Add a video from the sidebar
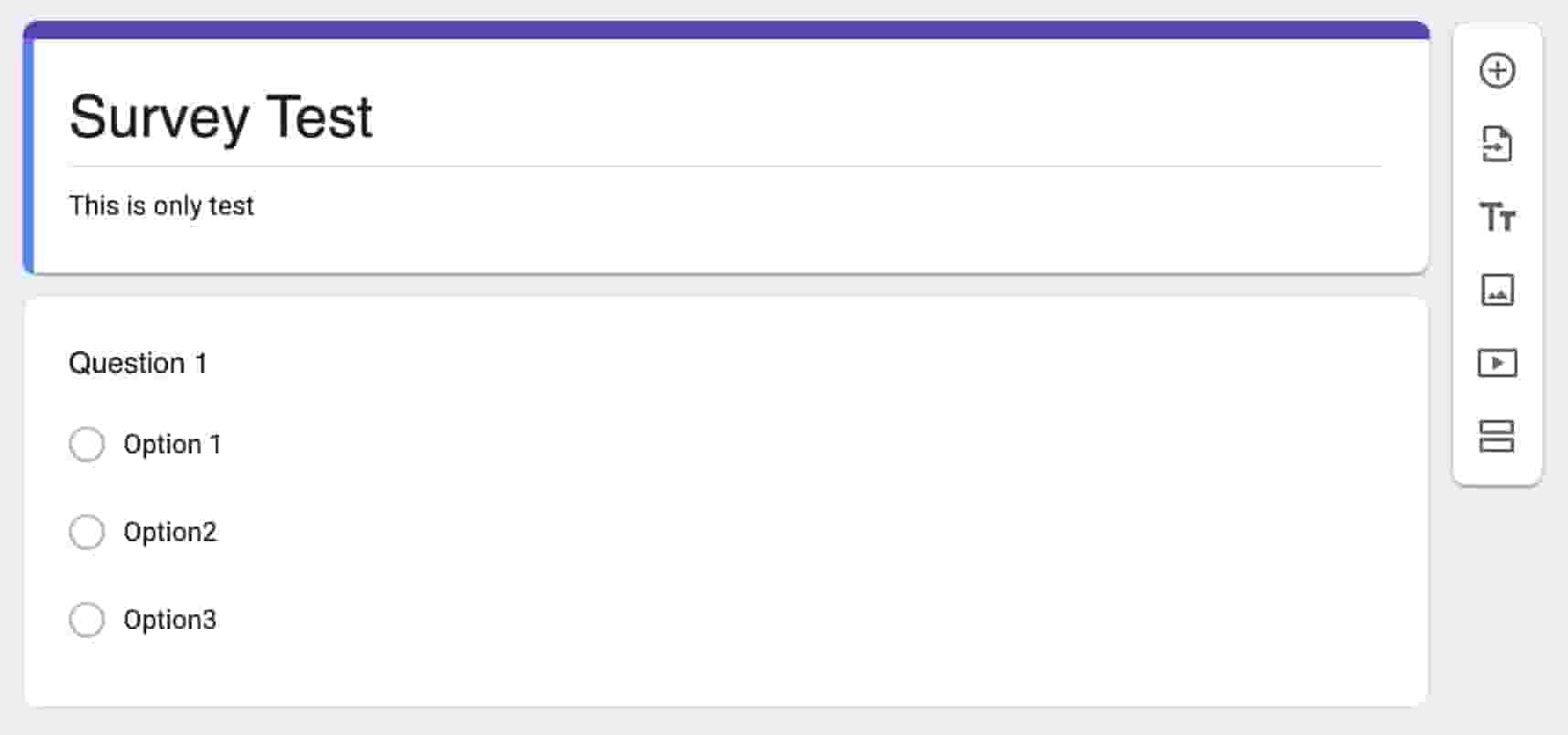Viewport: 1568px width, 735px height. [x=1497, y=363]
